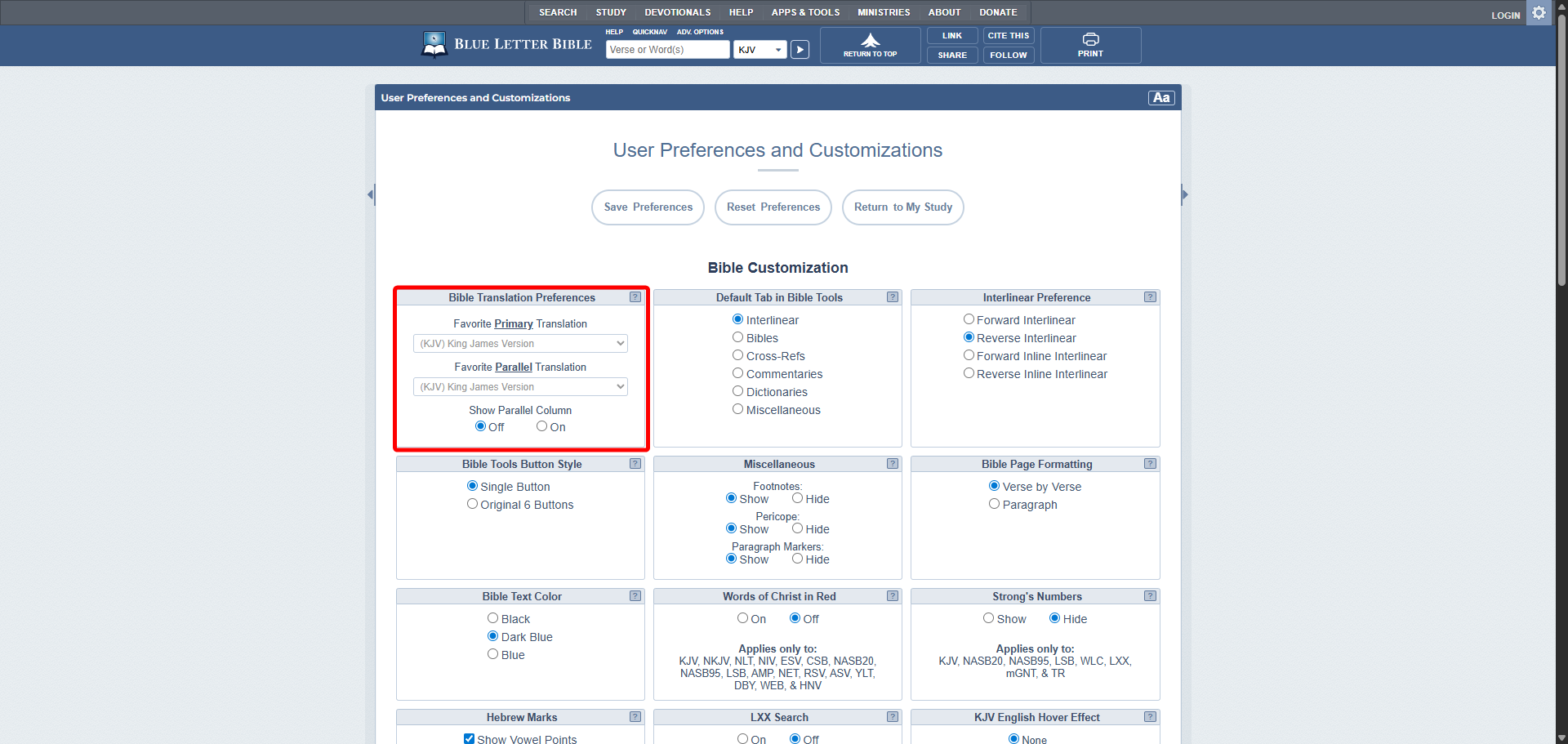
Task: Enable Words of Christ in Red On
Action: [x=742, y=618]
